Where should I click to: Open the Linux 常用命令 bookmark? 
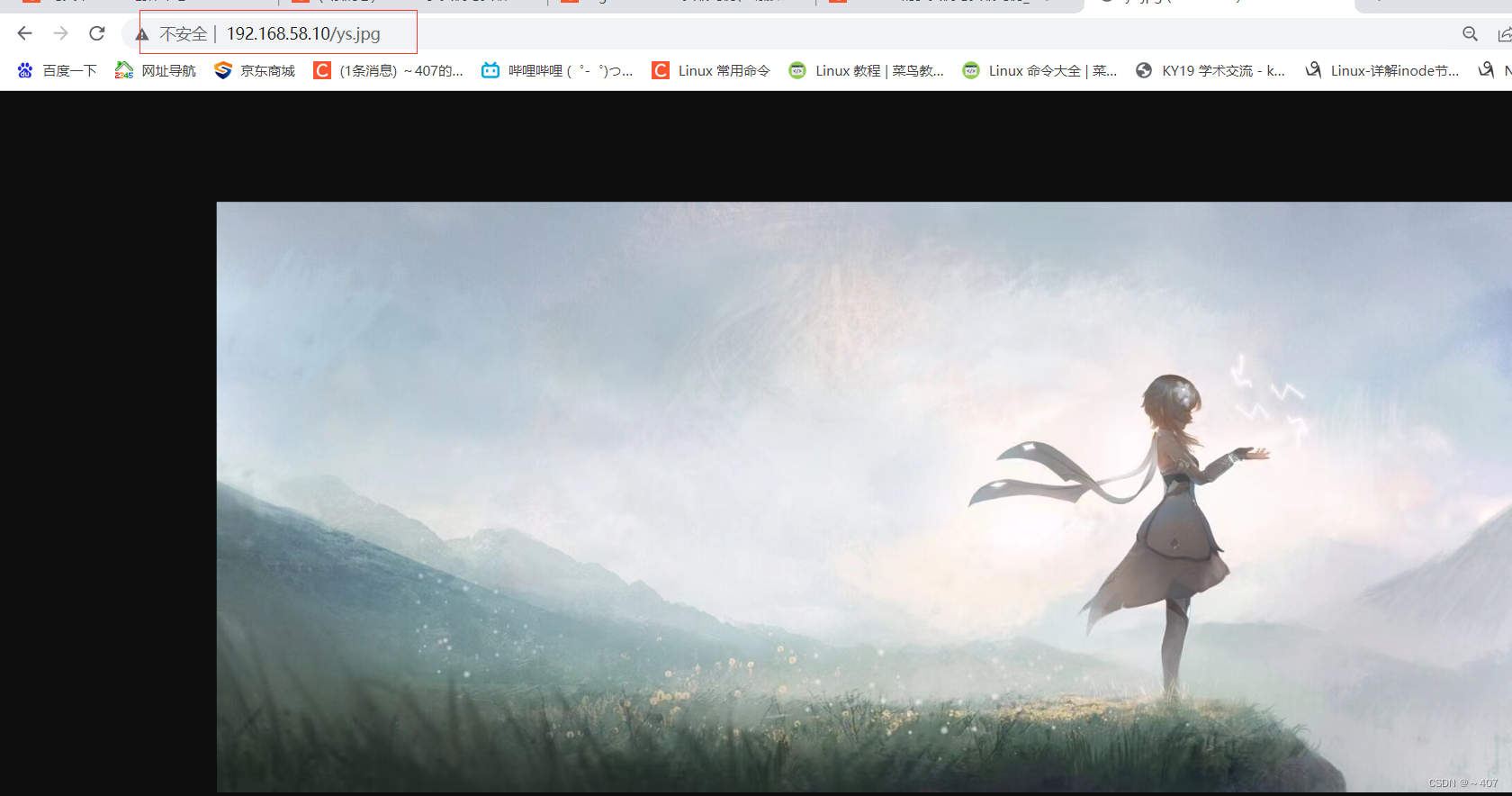711,70
